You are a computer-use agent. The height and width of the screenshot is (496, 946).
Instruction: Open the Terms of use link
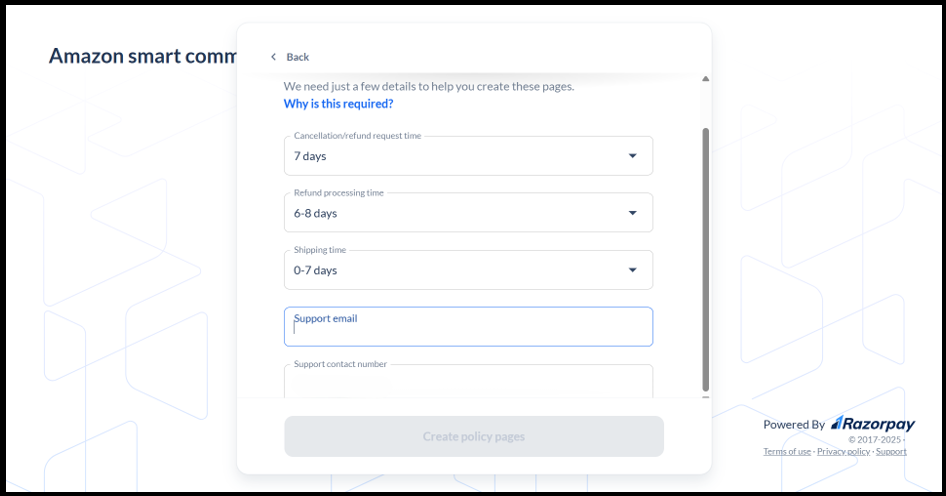[787, 452]
